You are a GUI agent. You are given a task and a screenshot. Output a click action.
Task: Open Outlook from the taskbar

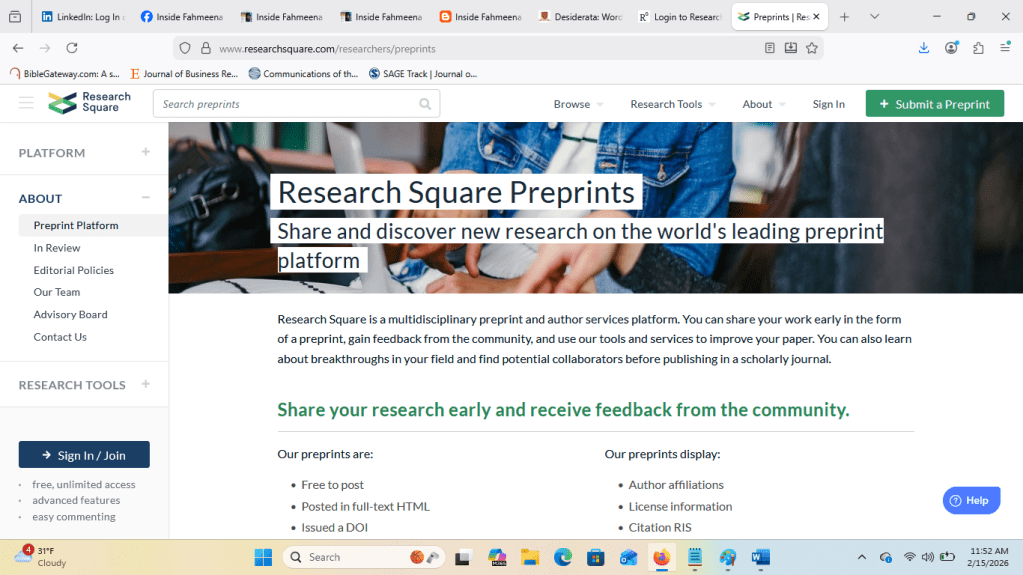628,557
